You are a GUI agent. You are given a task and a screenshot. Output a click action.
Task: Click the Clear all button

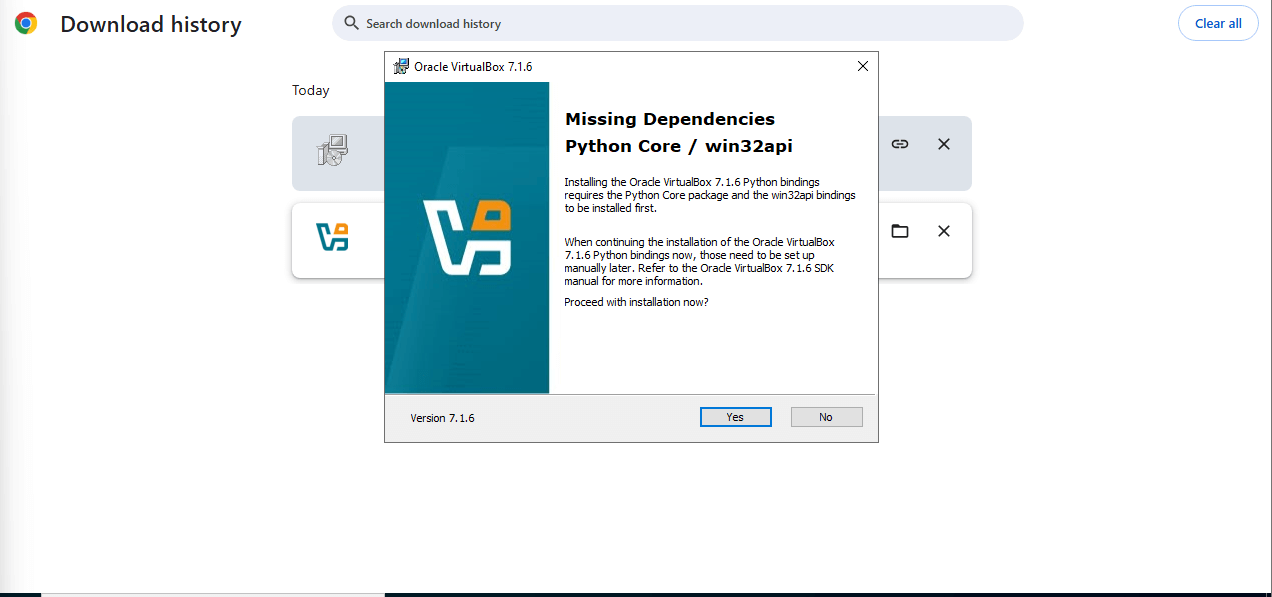pyautogui.click(x=1218, y=23)
